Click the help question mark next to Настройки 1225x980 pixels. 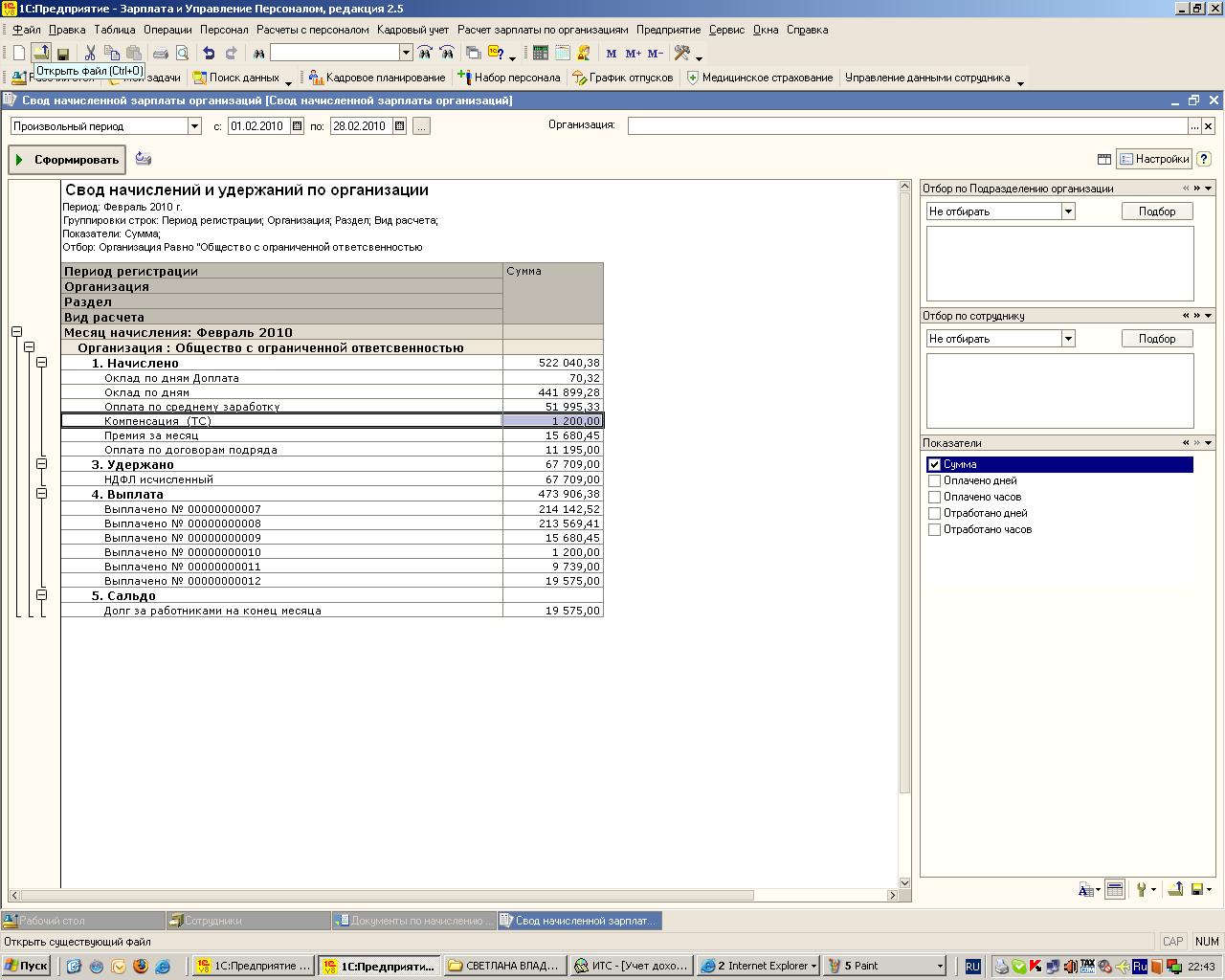point(1204,160)
